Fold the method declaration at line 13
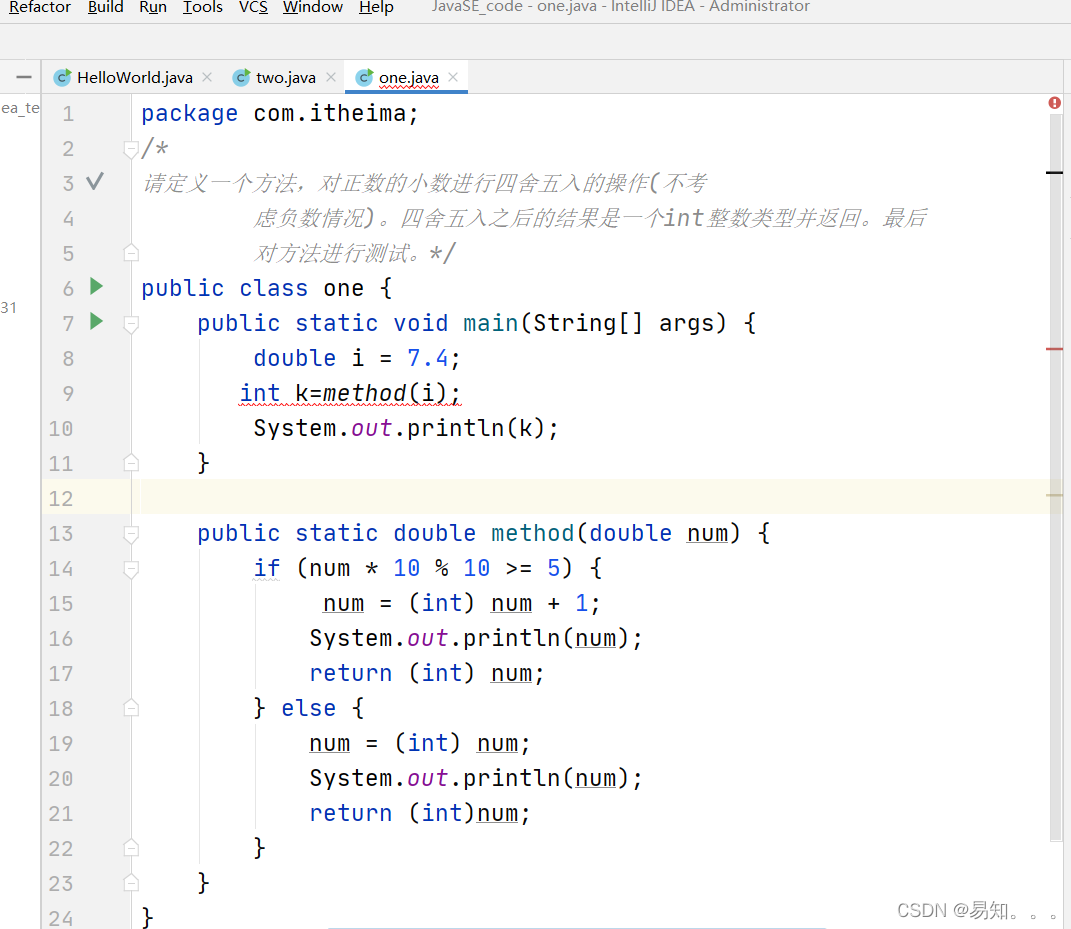The image size is (1071, 929). [131, 534]
